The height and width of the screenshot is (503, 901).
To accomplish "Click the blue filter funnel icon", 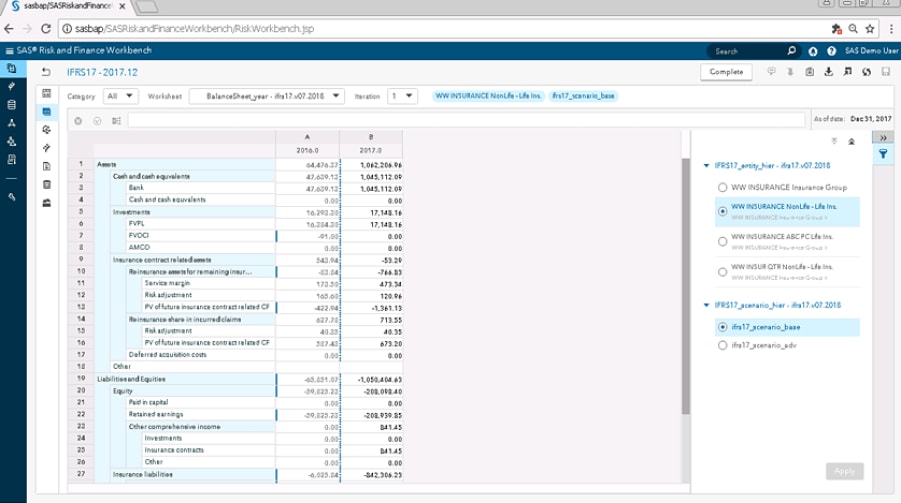I will [883, 154].
